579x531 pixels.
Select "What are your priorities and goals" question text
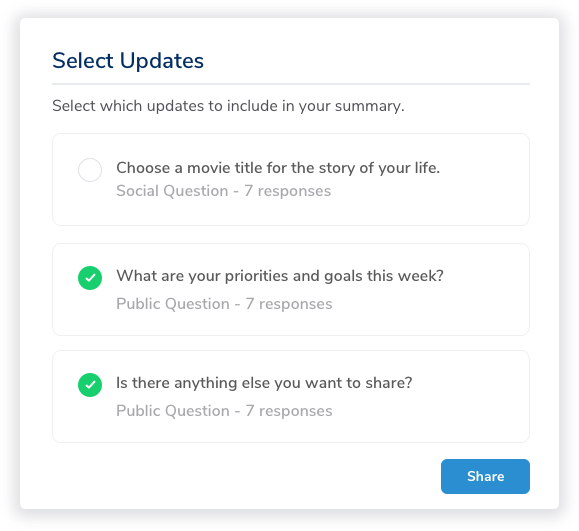point(280,276)
